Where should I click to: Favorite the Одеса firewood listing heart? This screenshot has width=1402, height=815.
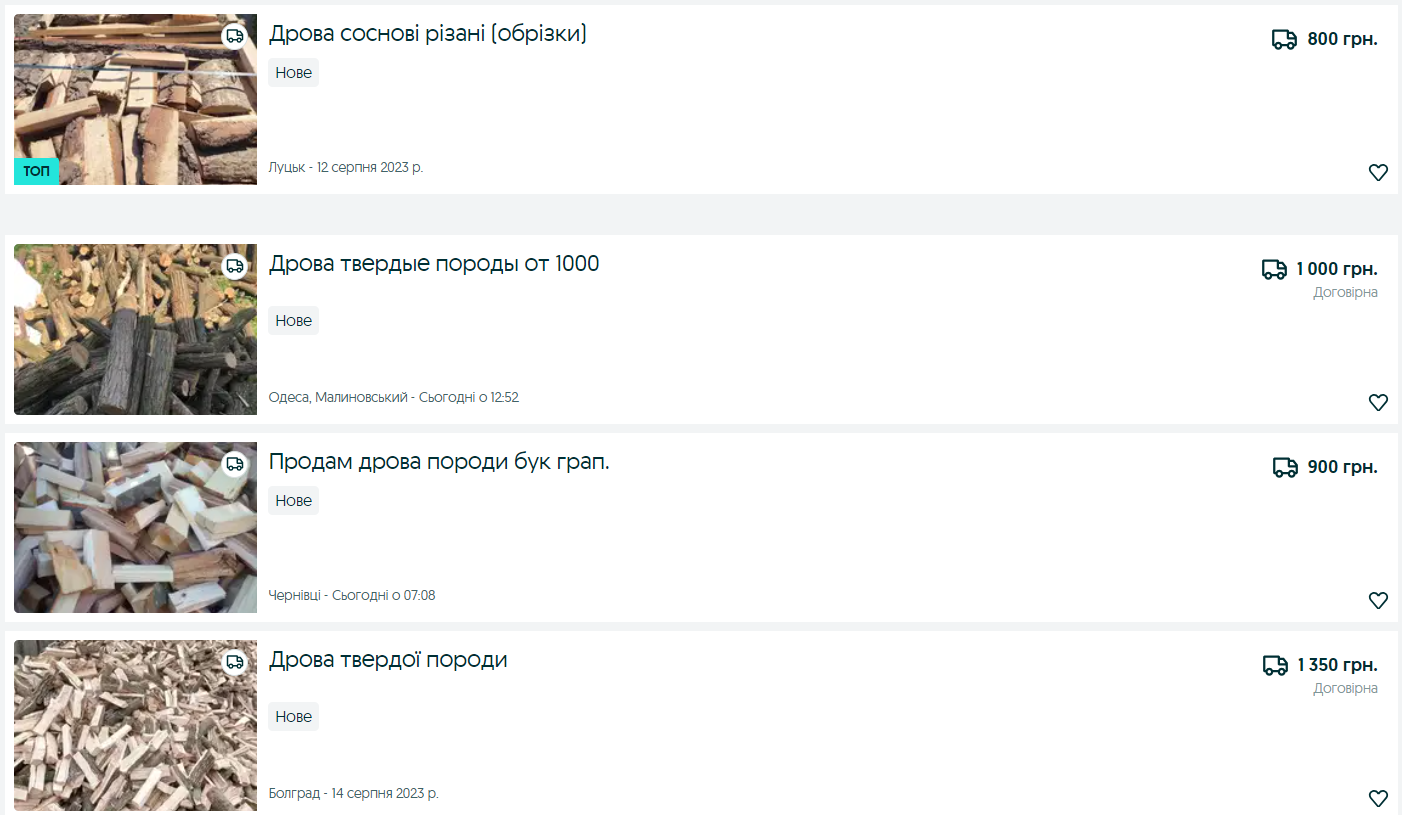click(1378, 402)
